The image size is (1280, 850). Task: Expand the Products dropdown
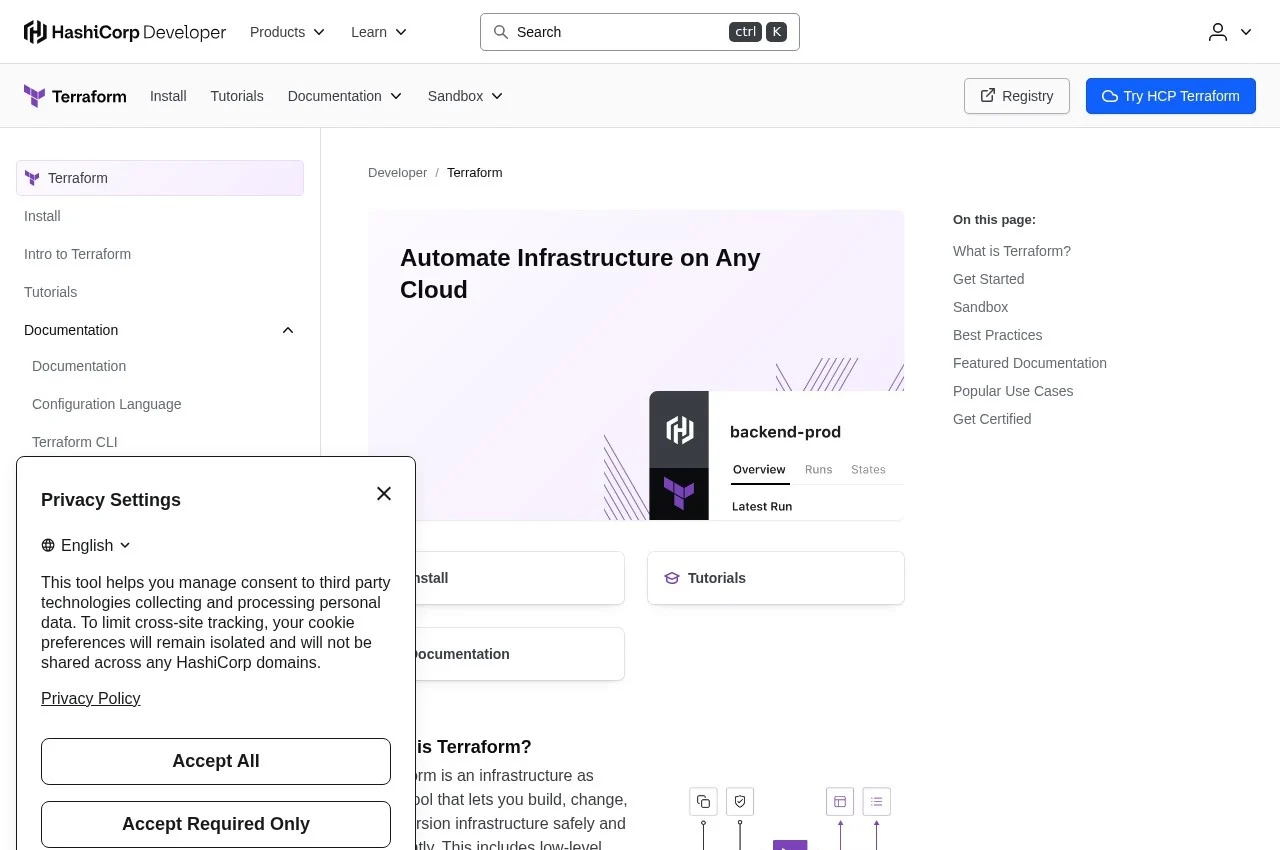[x=288, y=32]
